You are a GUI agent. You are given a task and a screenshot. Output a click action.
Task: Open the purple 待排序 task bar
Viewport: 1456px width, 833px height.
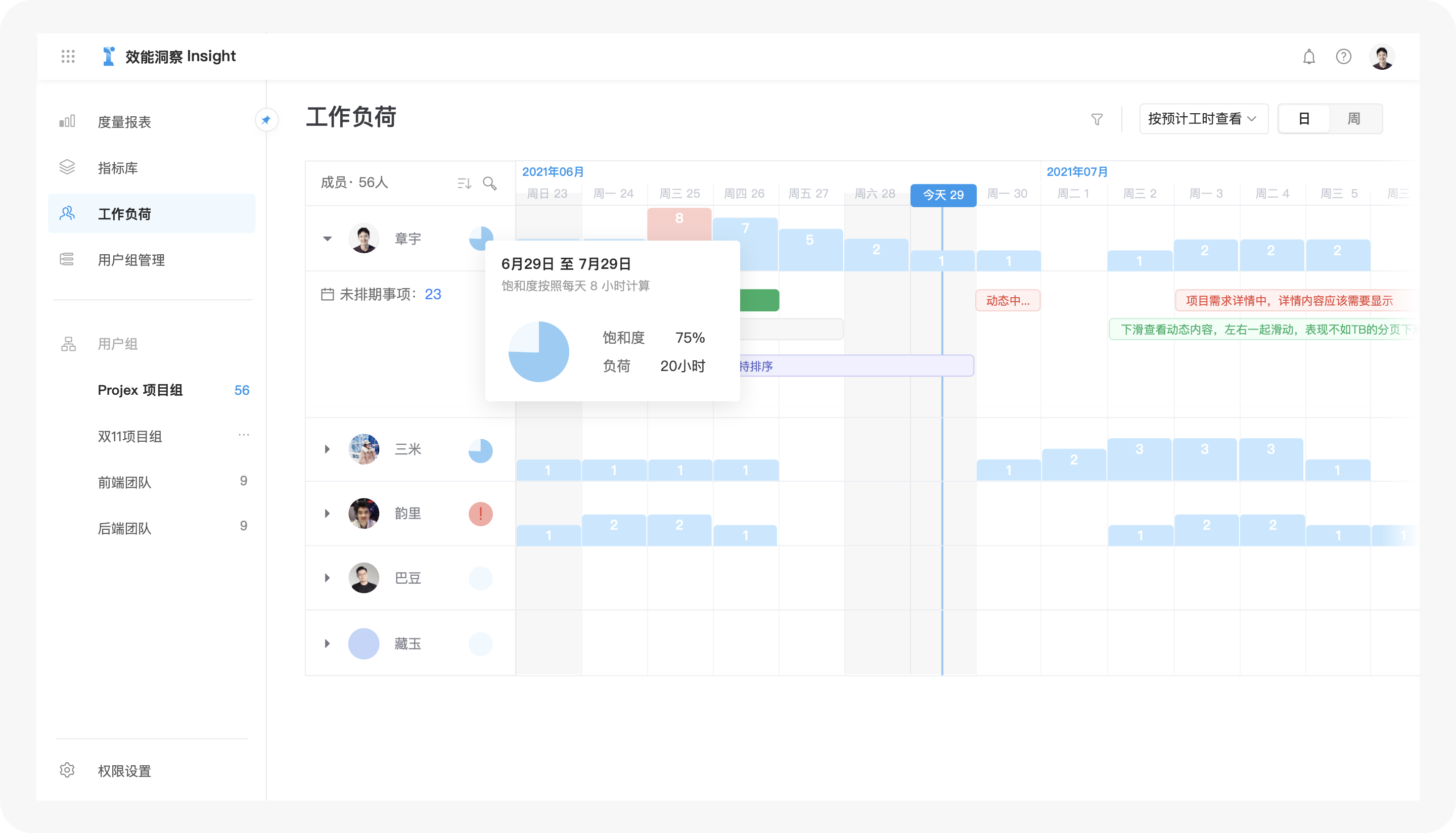pos(856,365)
